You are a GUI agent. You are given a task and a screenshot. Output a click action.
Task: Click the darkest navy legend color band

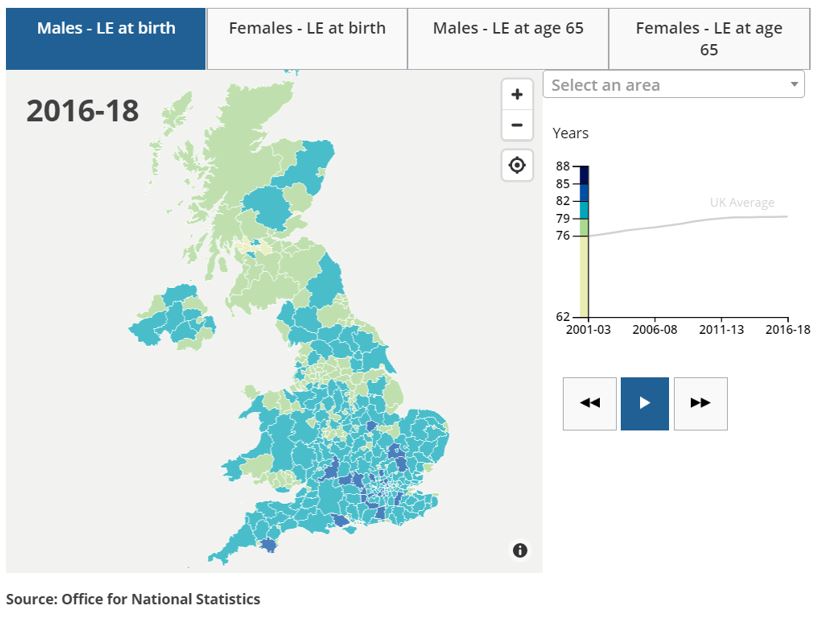coord(584,174)
